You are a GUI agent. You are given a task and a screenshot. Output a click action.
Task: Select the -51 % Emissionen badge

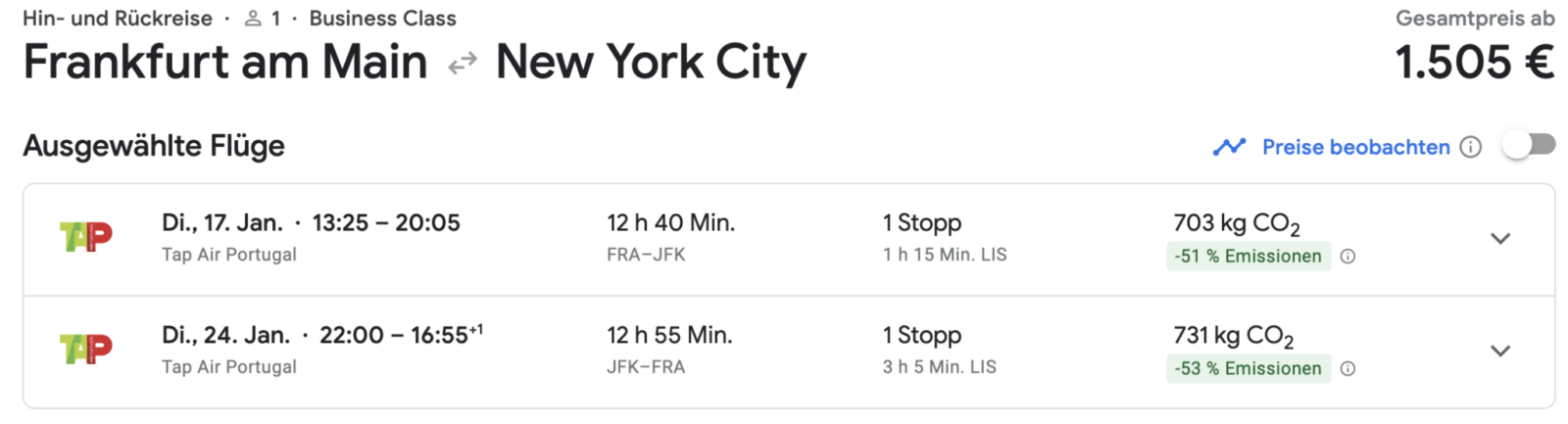tap(1249, 257)
